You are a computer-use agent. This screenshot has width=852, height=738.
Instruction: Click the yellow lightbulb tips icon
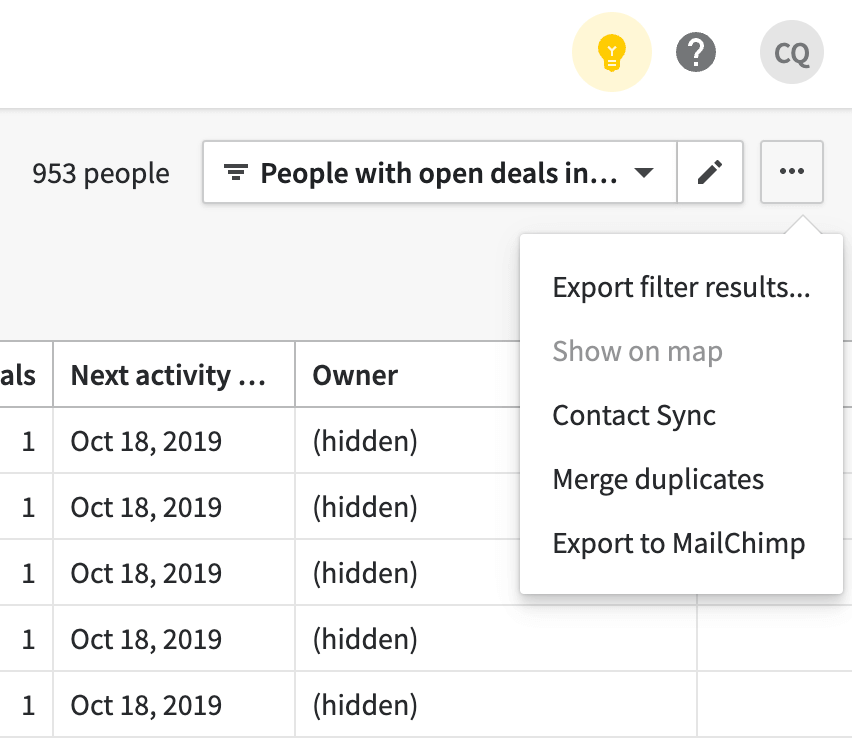(x=611, y=51)
